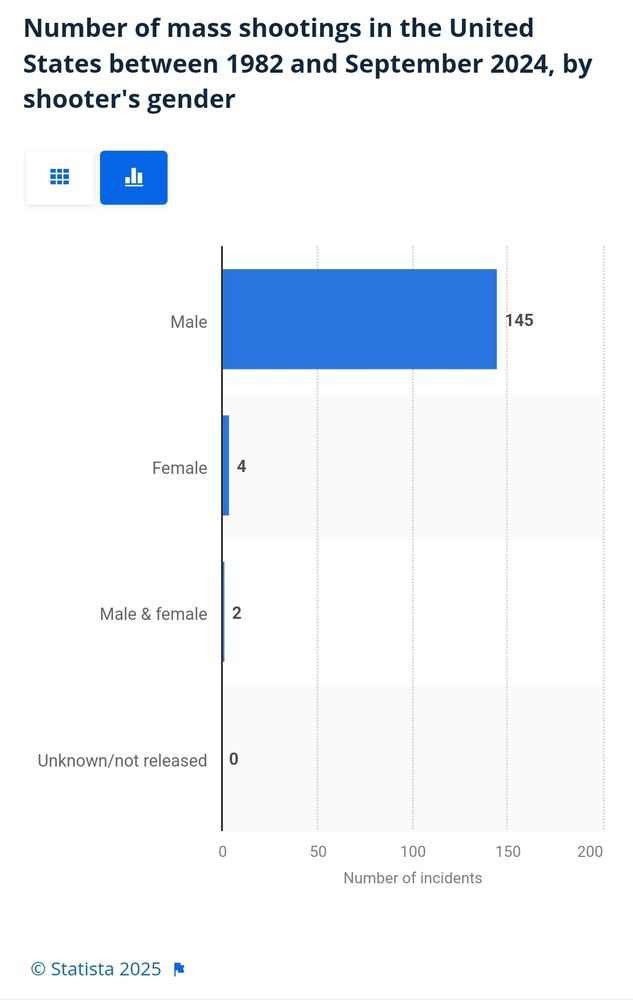Select the Male bar in the chart

(x=360, y=320)
